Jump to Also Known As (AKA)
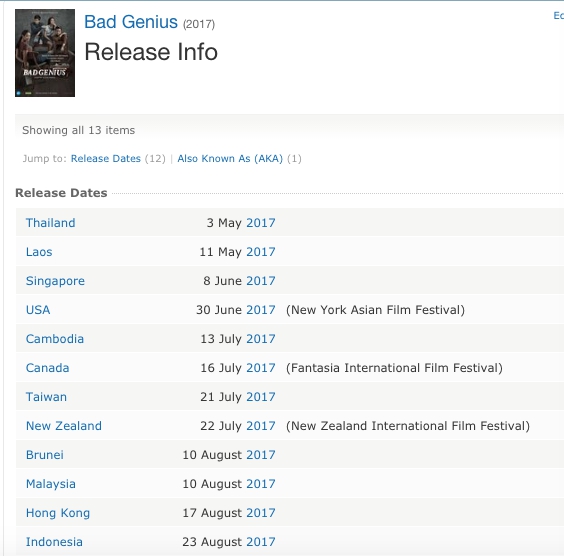 coord(230,159)
